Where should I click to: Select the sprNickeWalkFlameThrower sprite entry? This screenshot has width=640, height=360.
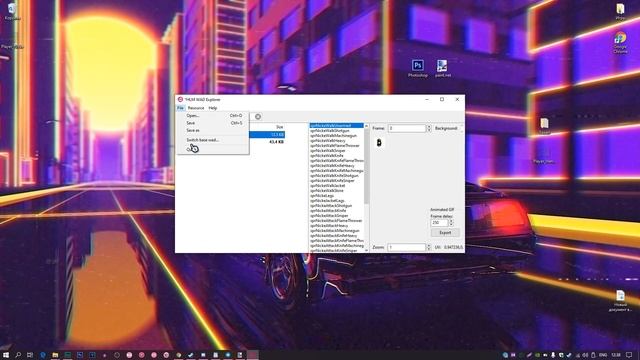pyautogui.click(x=336, y=146)
